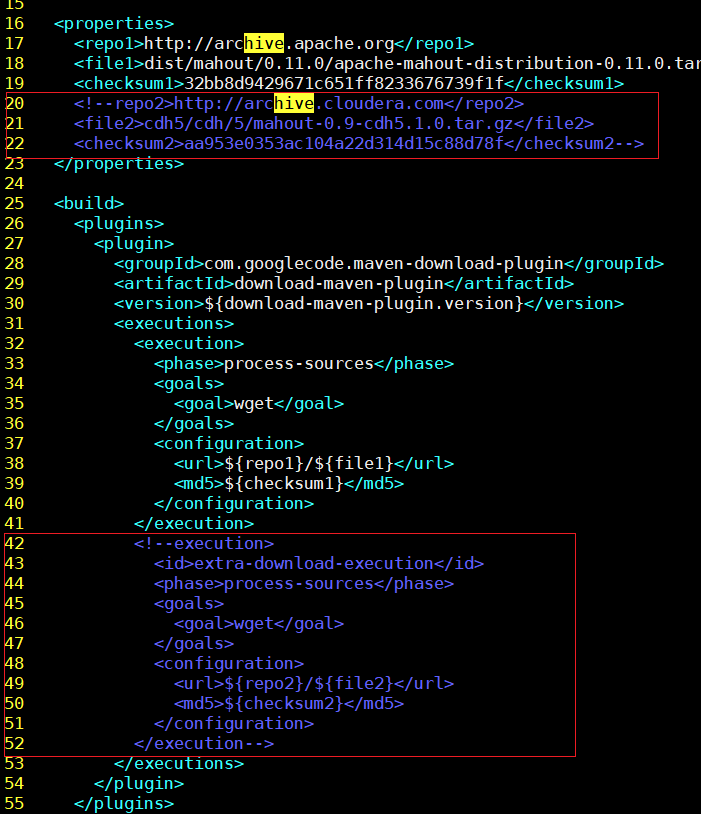Click the commented-out execution opening on line 42

(x=204, y=544)
